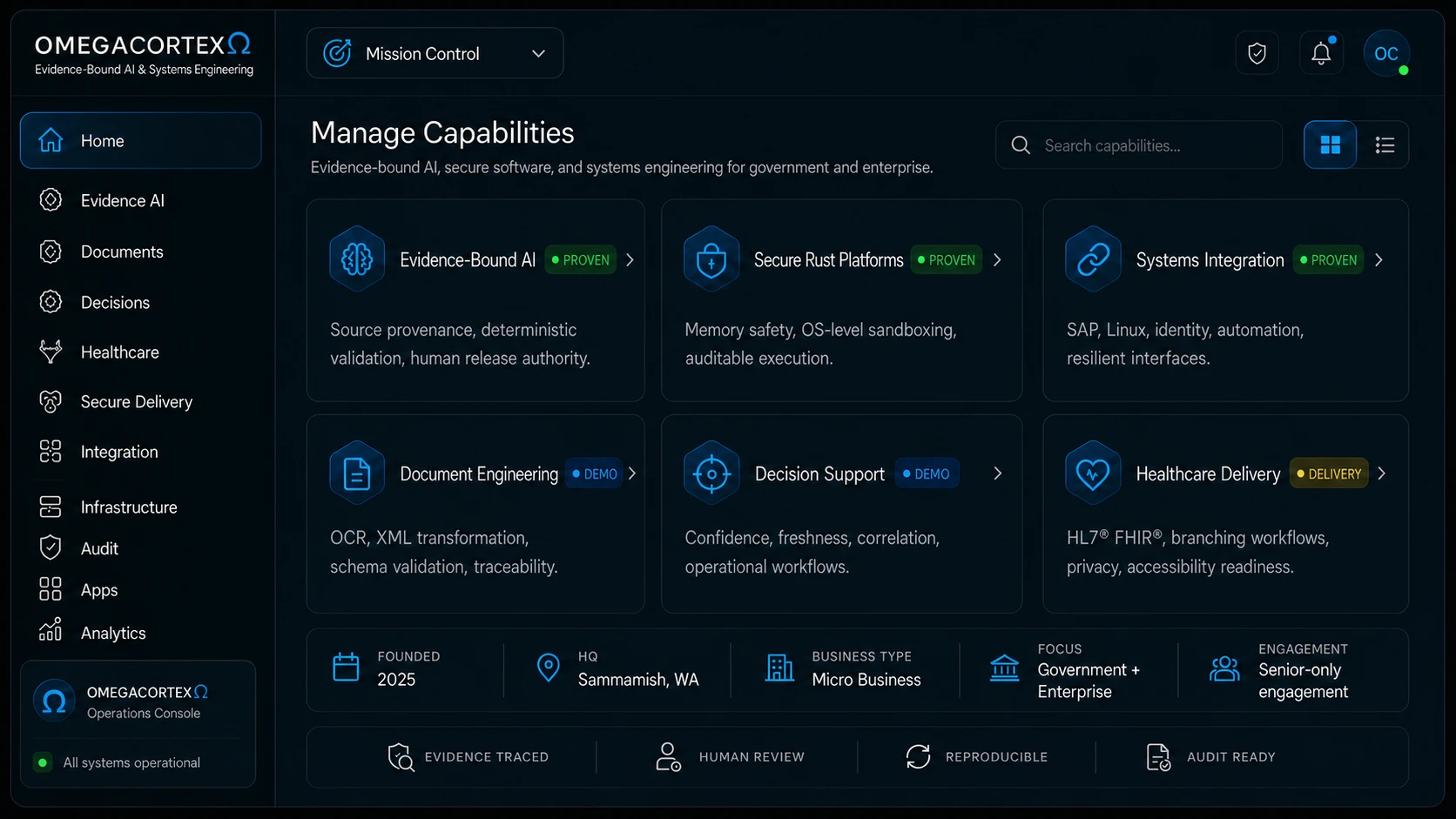Open the Systems Integration title link
The image size is (1456, 819).
(x=1210, y=259)
